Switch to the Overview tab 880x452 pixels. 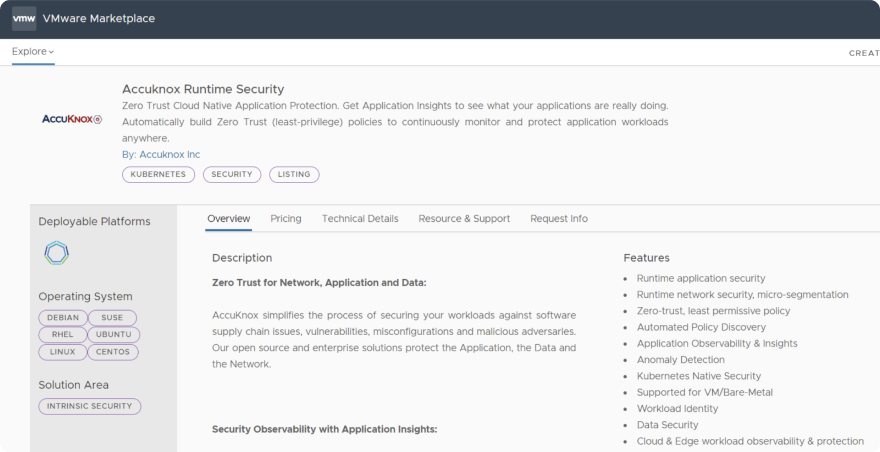click(x=228, y=219)
